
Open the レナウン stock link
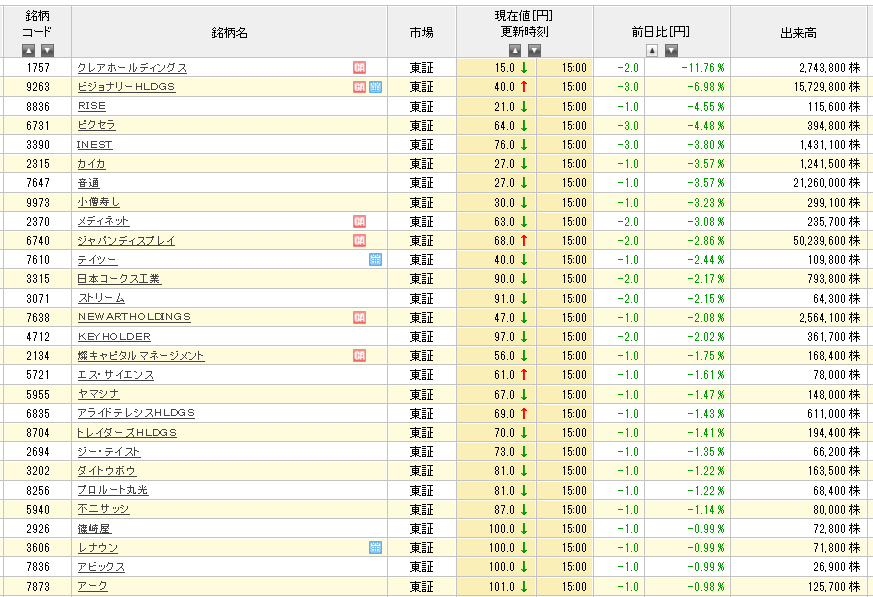(97, 547)
